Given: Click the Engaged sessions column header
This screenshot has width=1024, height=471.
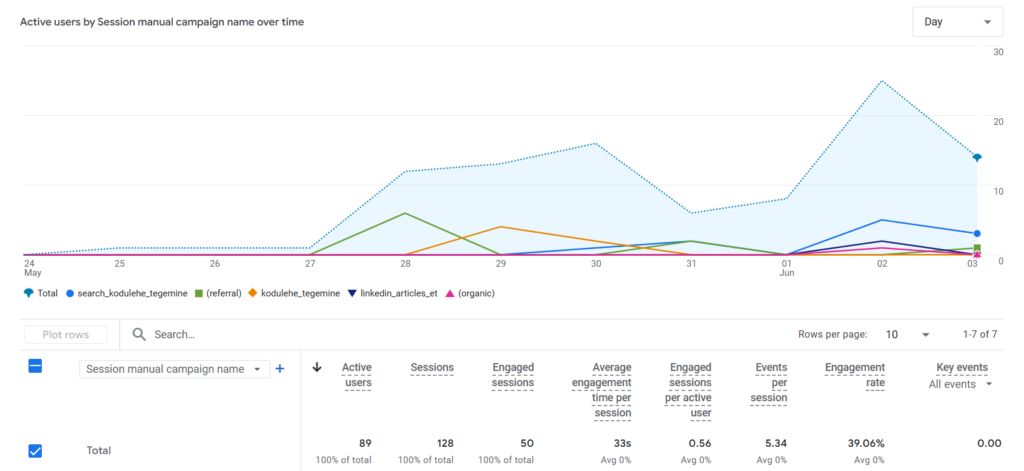Looking at the screenshot, I should click(513, 376).
